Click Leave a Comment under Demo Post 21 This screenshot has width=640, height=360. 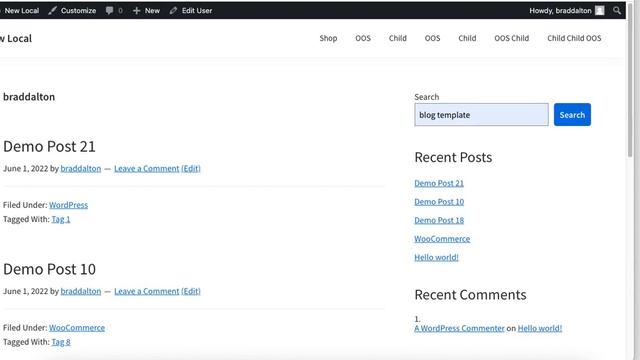[x=147, y=169]
